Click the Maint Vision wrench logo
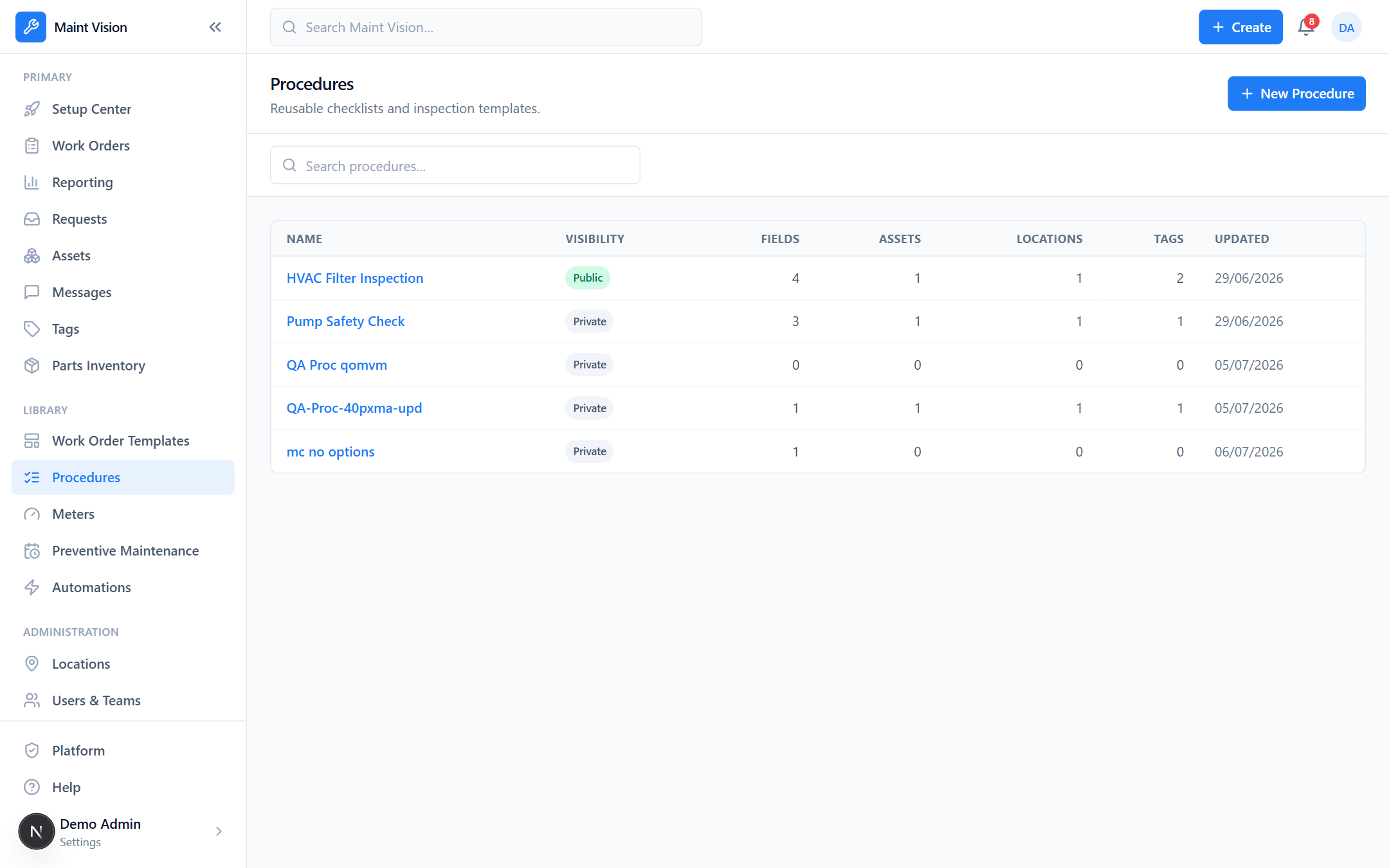 [31, 27]
